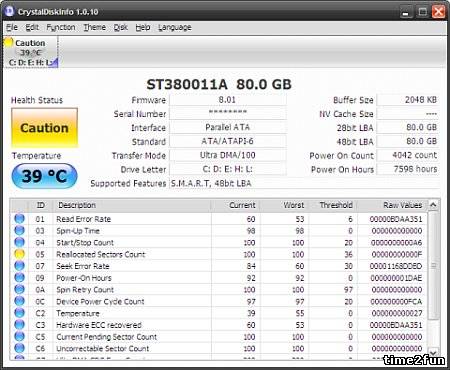The image size is (450, 370).
Task: Click status icon for Hardware ECC recovered
Action: pyautogui.click(x=20, y=325)
